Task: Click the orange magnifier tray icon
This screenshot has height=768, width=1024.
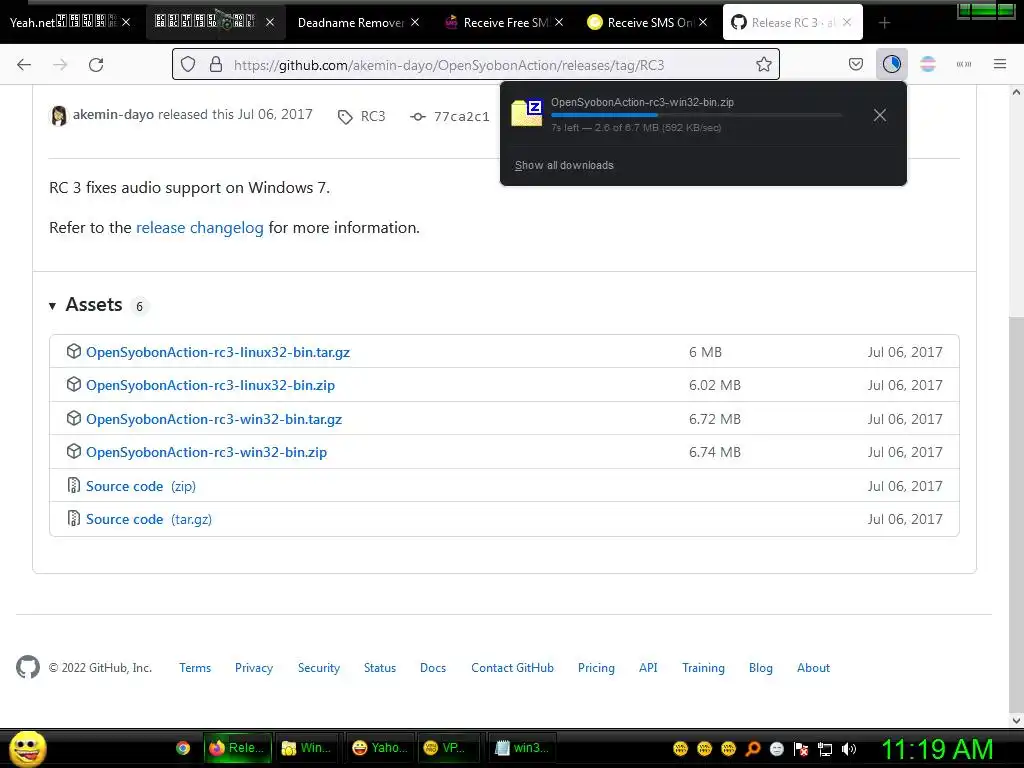Action: (752, 749)
